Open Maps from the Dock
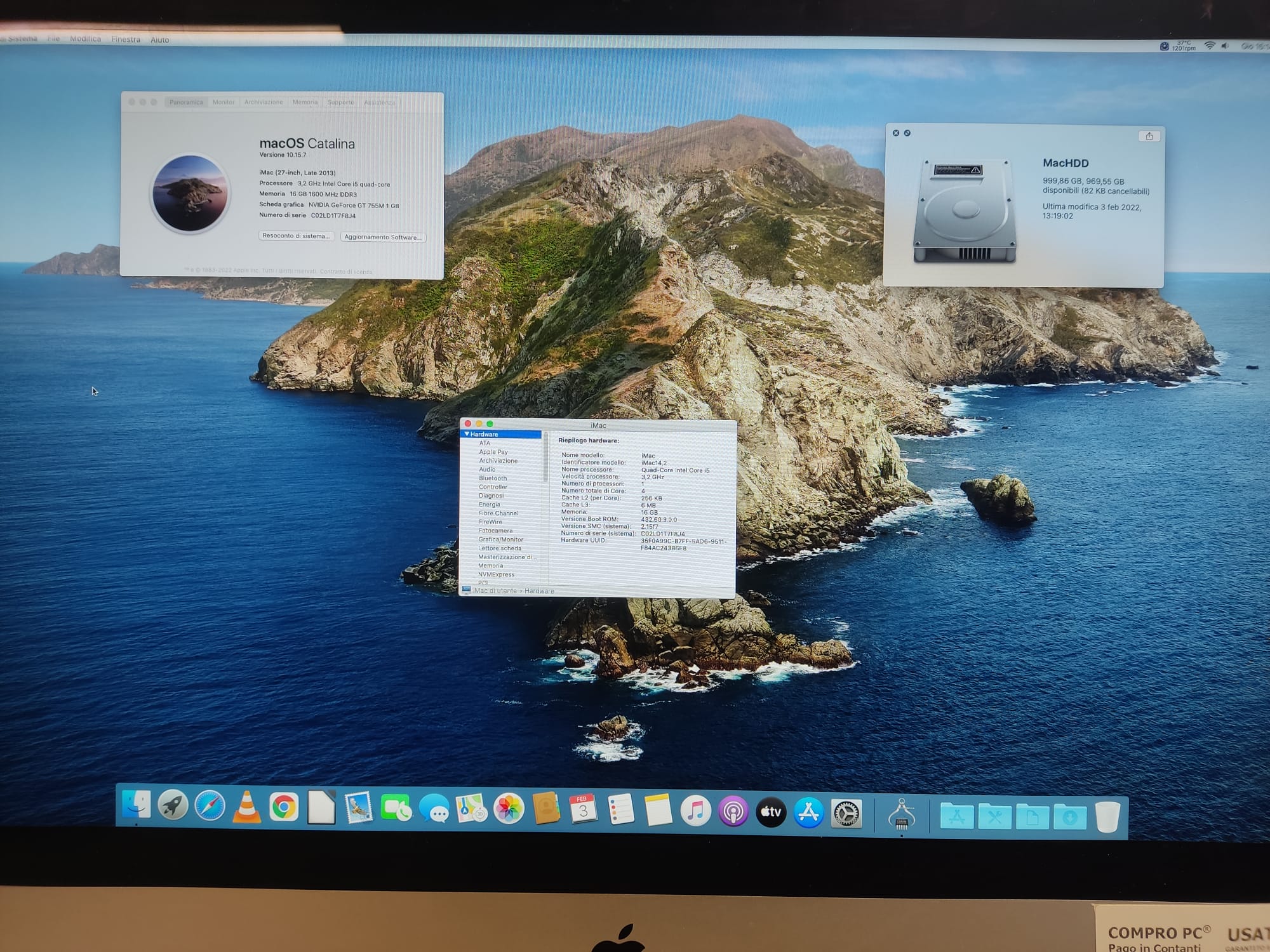The image size is (1270, 952). click(471, 809)
